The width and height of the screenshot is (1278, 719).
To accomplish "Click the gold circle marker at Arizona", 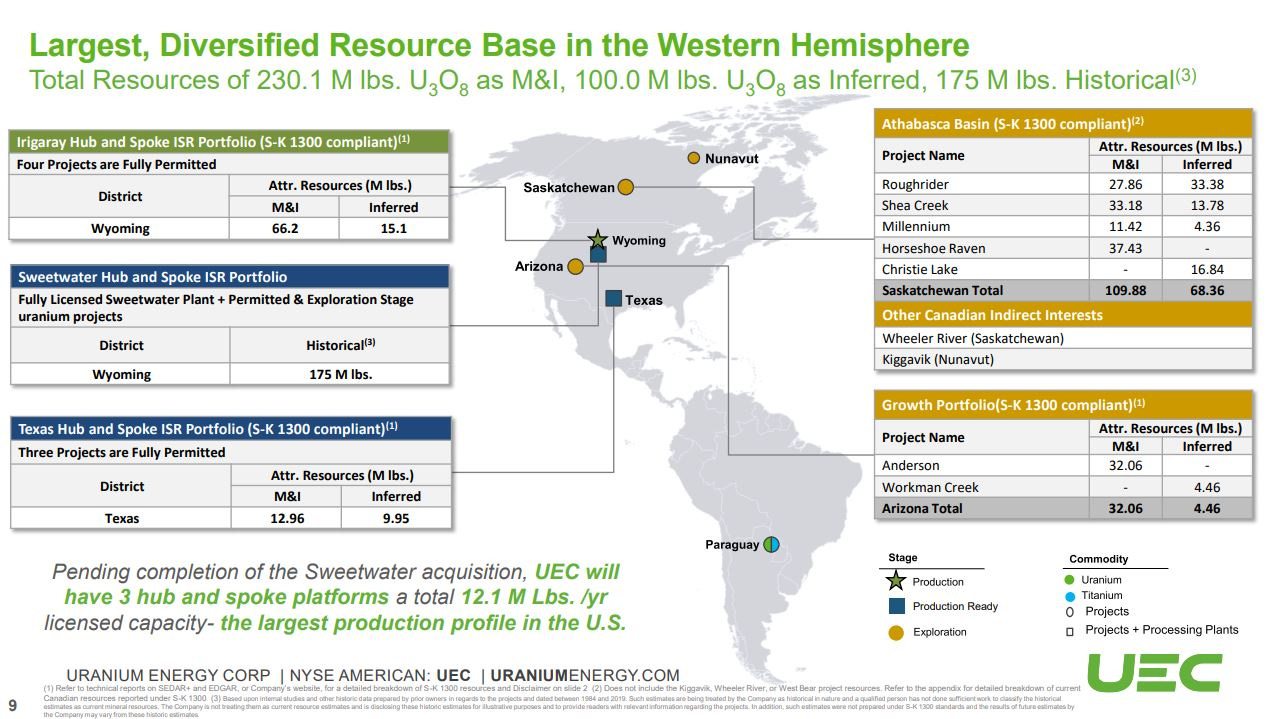I will click(575, 267).
